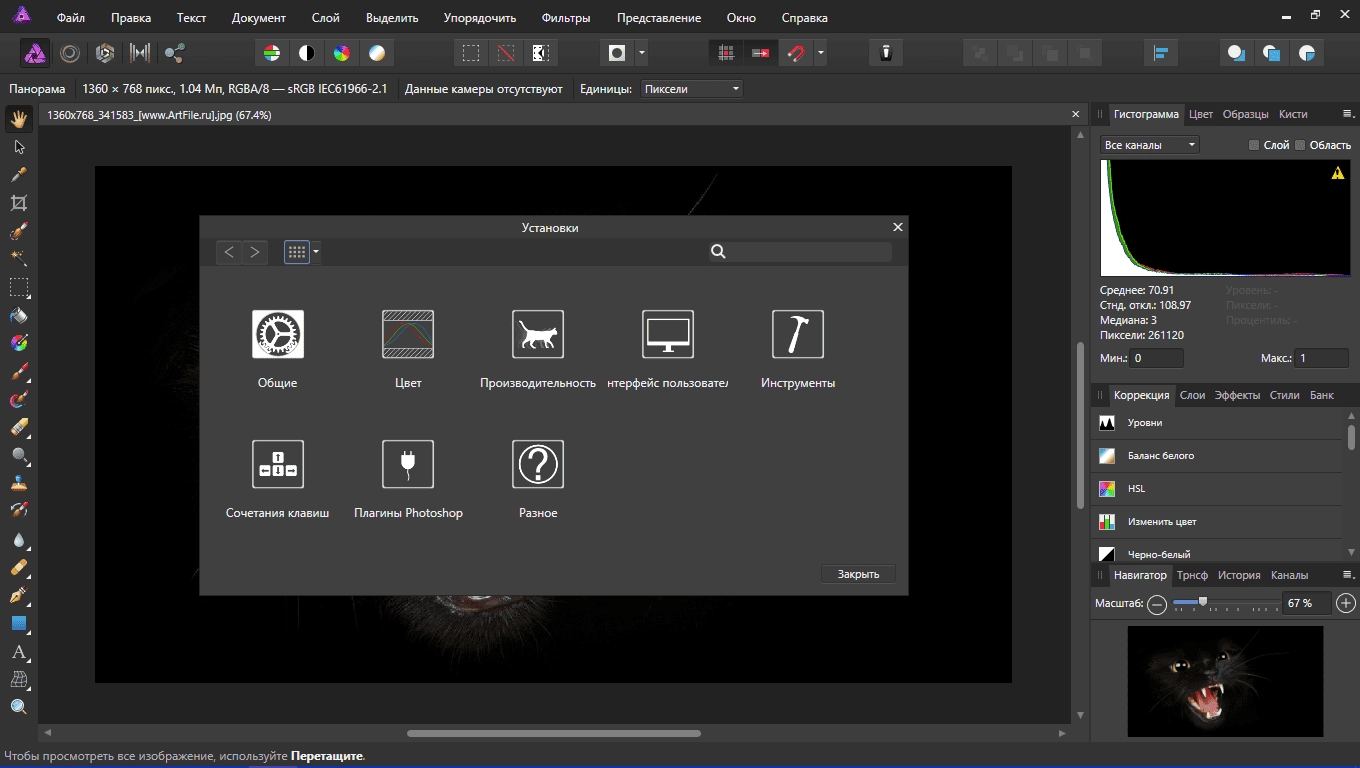The image size is (1360, 768).
Task: Open Цвет settings in Установки dialog
Action: click(x=408, y=348)
